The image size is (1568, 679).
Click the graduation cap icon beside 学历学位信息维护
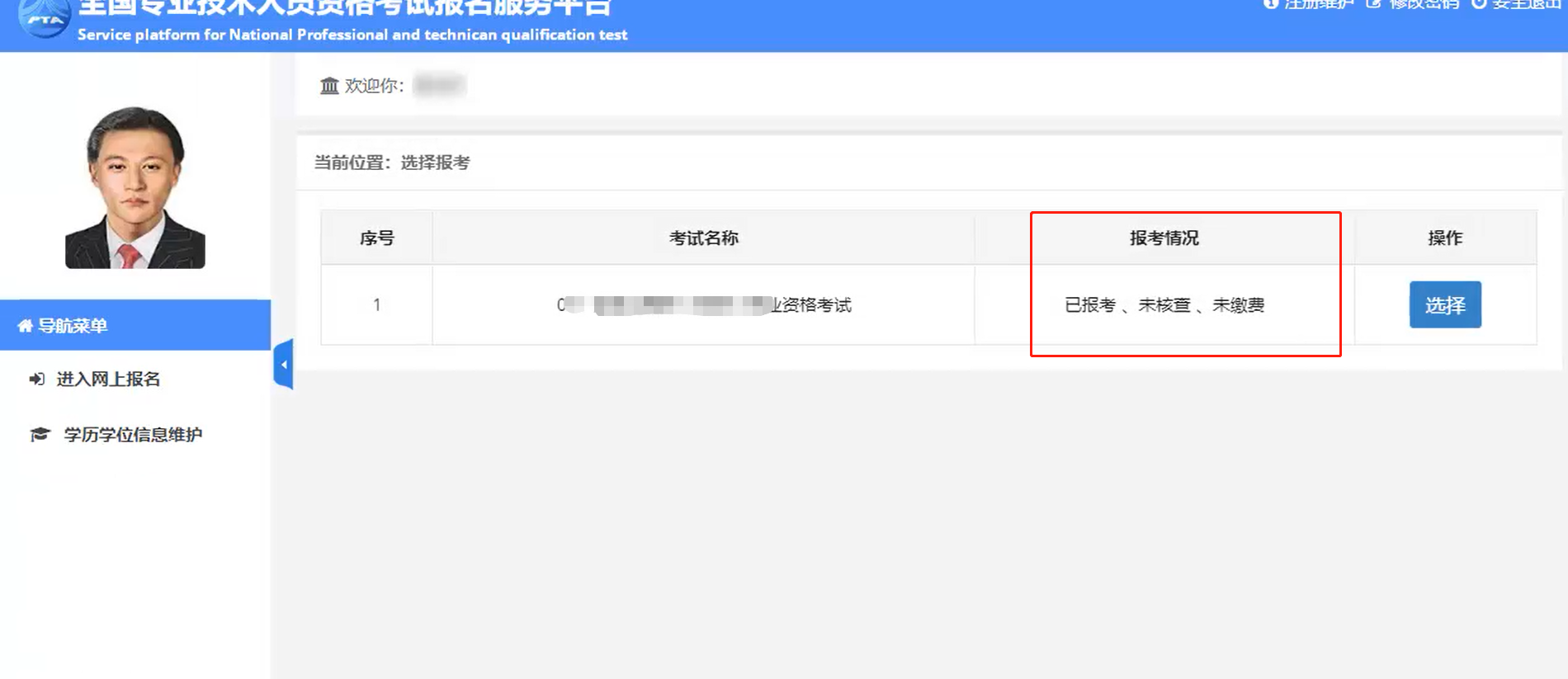click(x=40, y=435)
